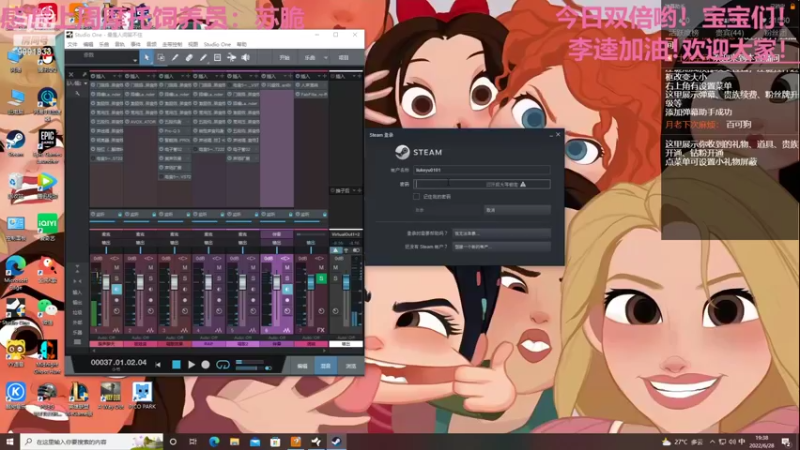Expand main channel post-section dropdown
This screenshot has width=800, height=450.
coord(354,190)
